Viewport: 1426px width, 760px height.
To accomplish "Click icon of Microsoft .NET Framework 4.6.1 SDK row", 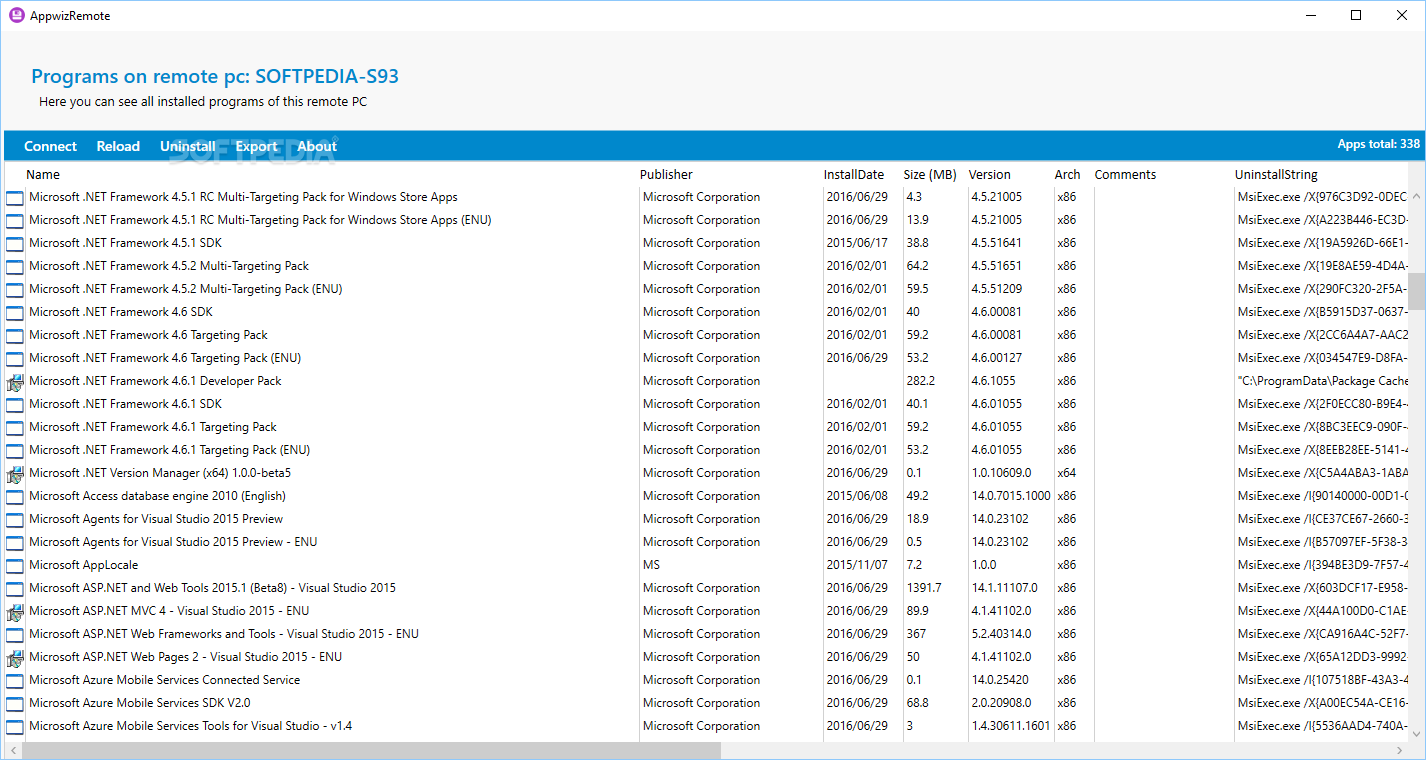I will click(15, 404).
